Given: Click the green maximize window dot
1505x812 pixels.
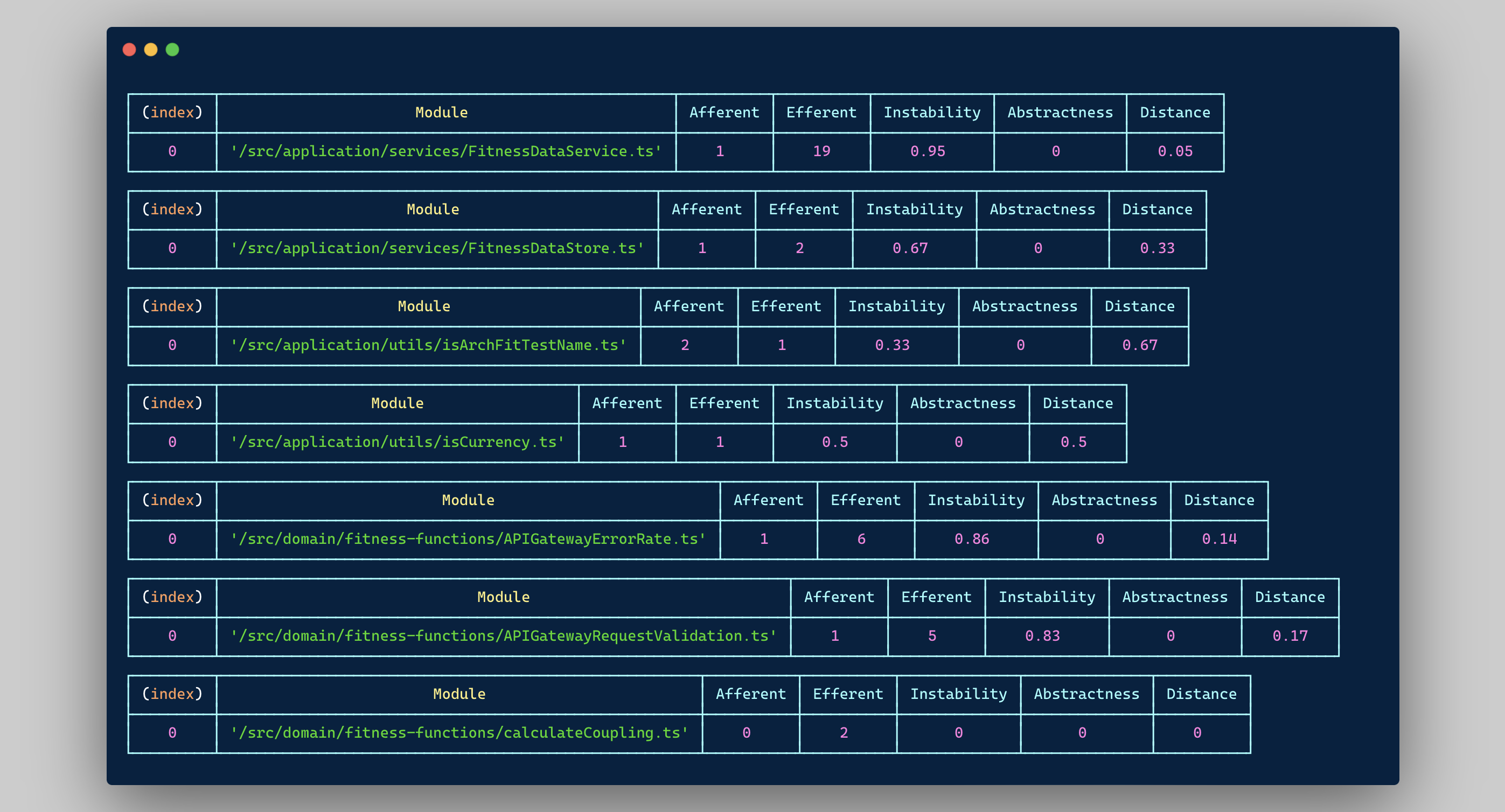Looking at the screenshot, I should [172, 50].
